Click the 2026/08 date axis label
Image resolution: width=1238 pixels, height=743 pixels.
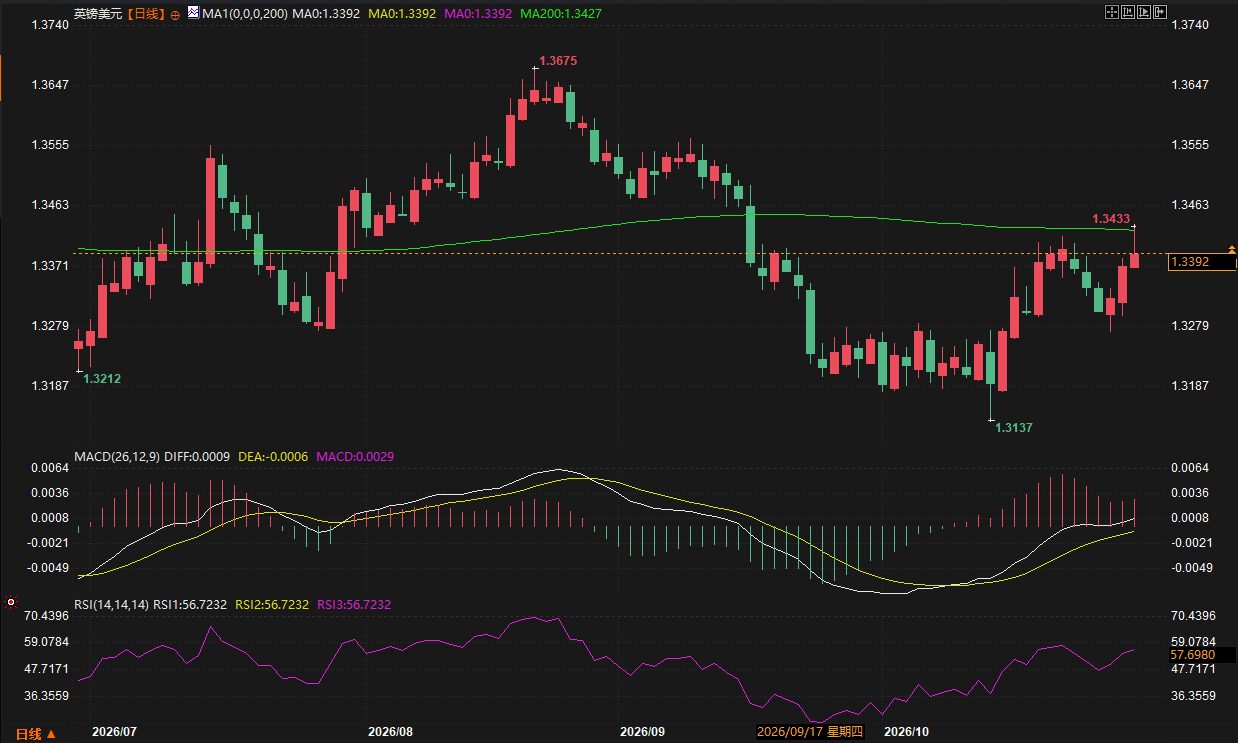coord(390,732)
